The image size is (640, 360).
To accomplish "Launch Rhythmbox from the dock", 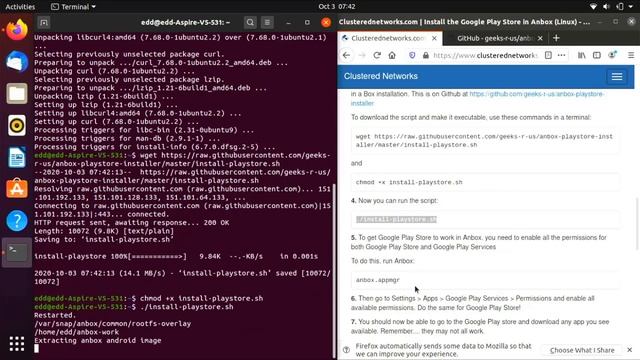I will click(x=17, y=125).
